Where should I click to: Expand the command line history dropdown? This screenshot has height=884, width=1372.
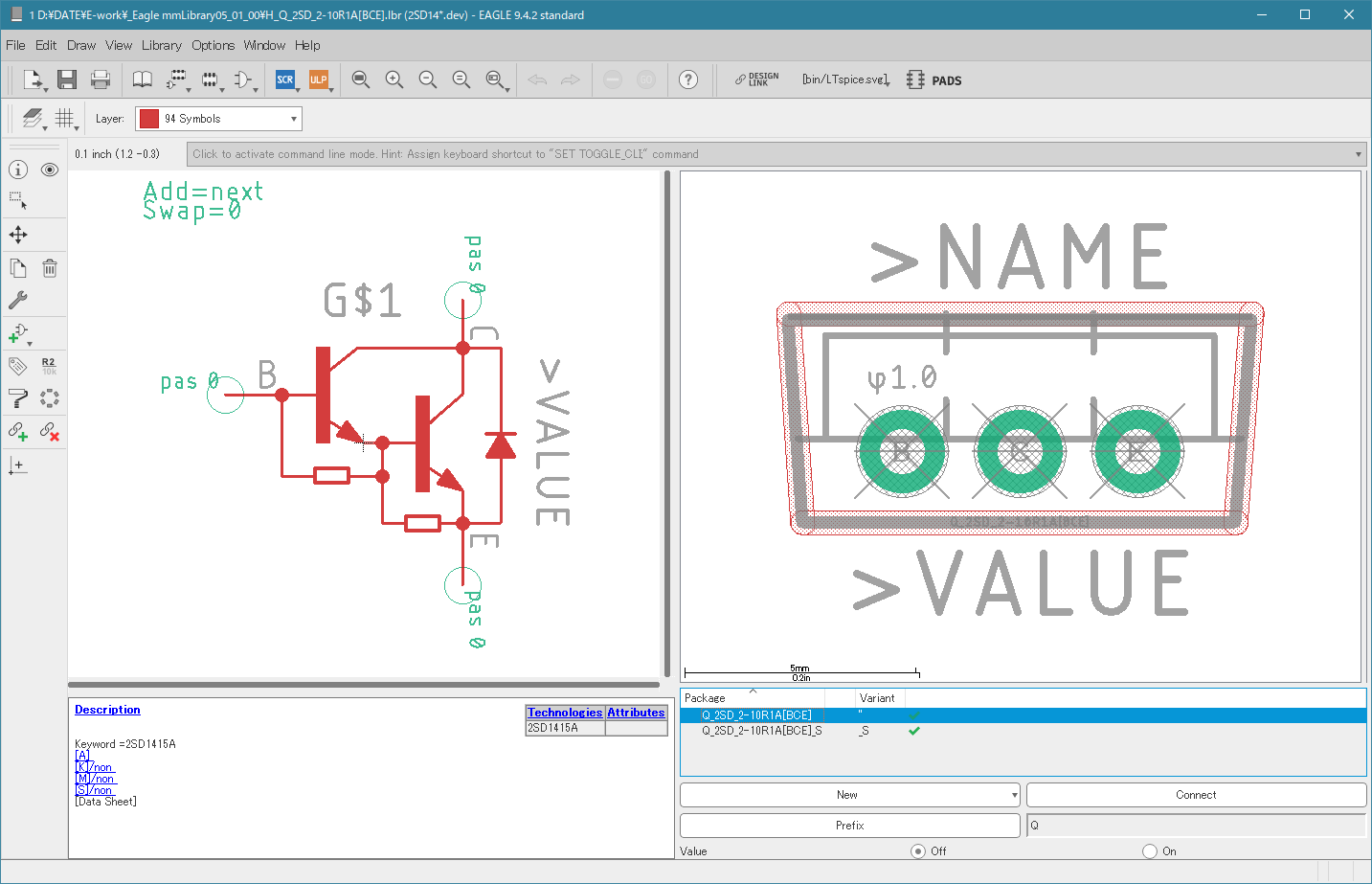1358,154
